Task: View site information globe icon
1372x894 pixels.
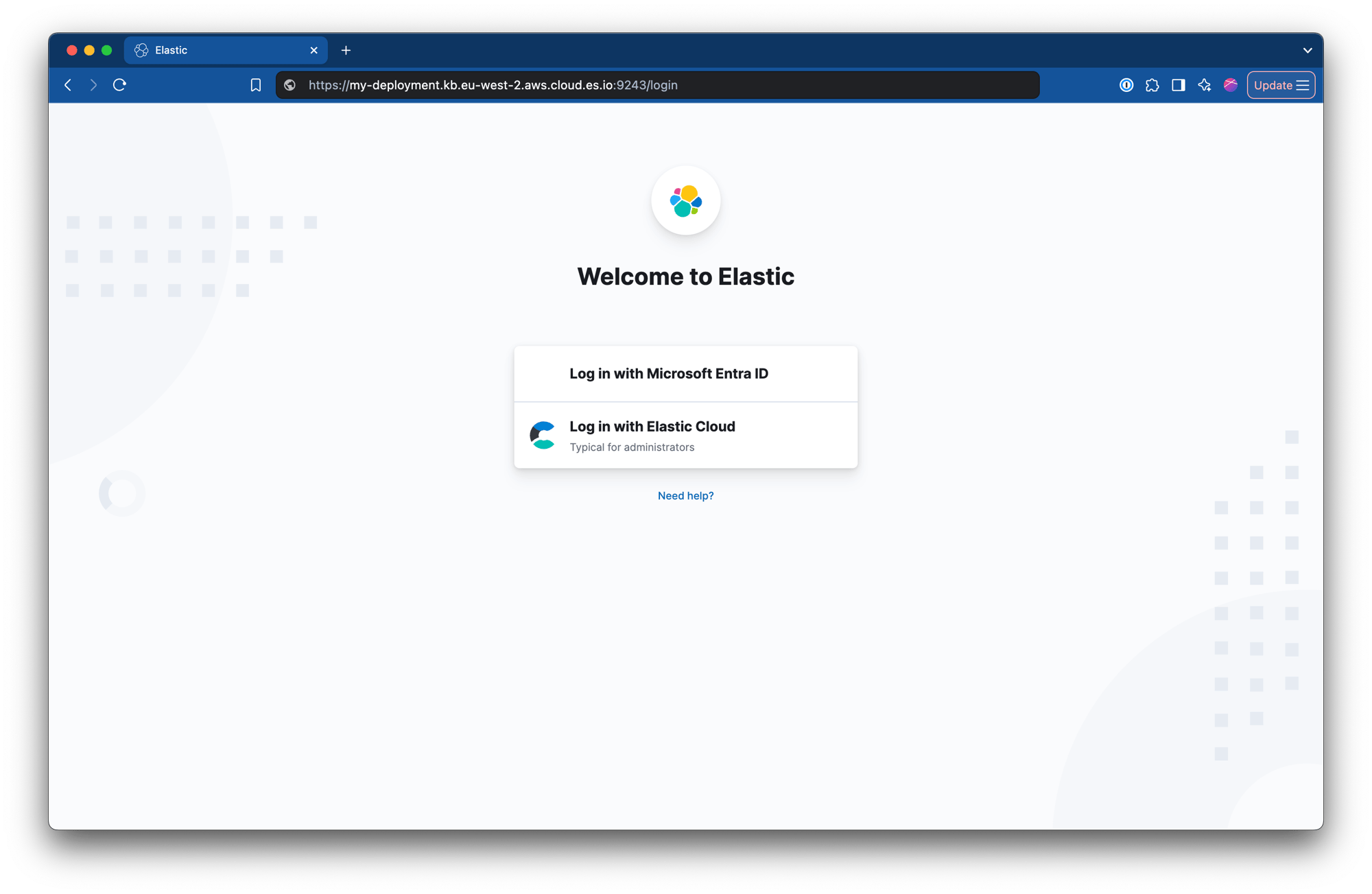Action: [290, 85]
